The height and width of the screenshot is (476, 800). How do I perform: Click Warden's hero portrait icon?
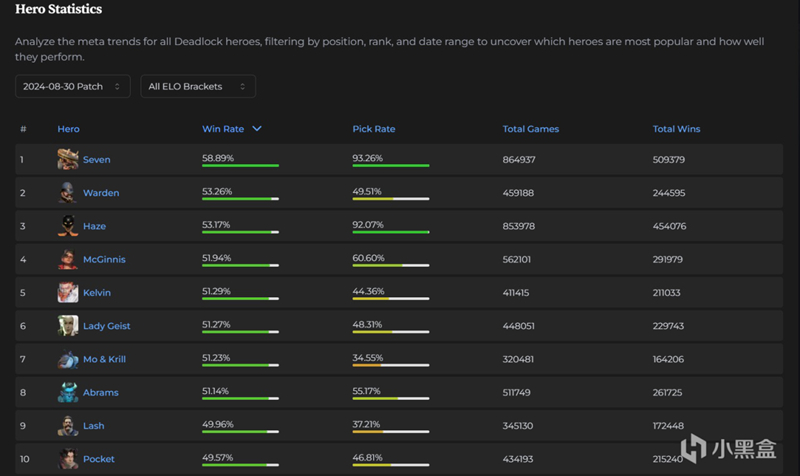tap(68, 192)
